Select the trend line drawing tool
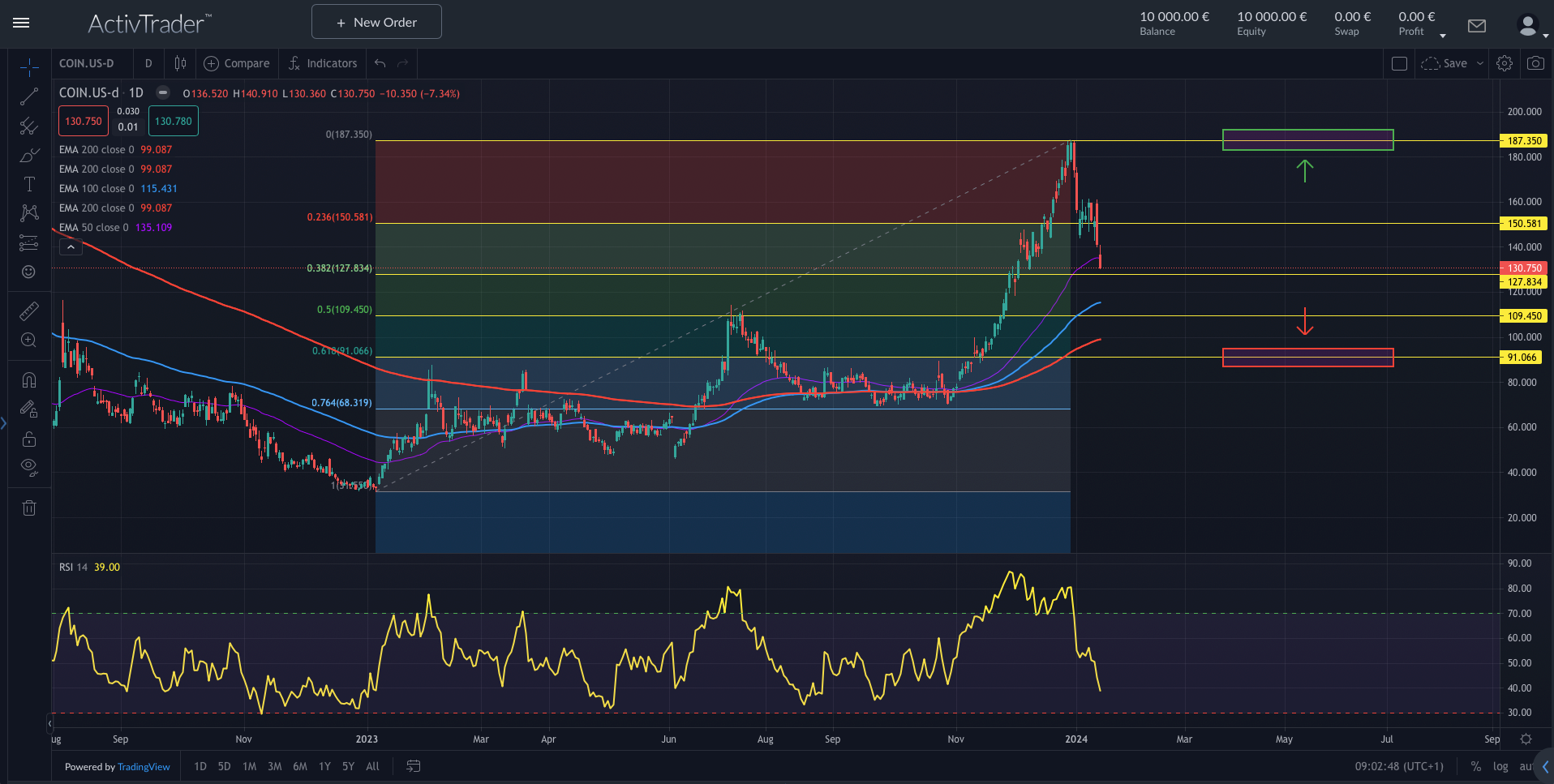The height and width of the screenshot is (784, 1554). (x=29, y=97)
